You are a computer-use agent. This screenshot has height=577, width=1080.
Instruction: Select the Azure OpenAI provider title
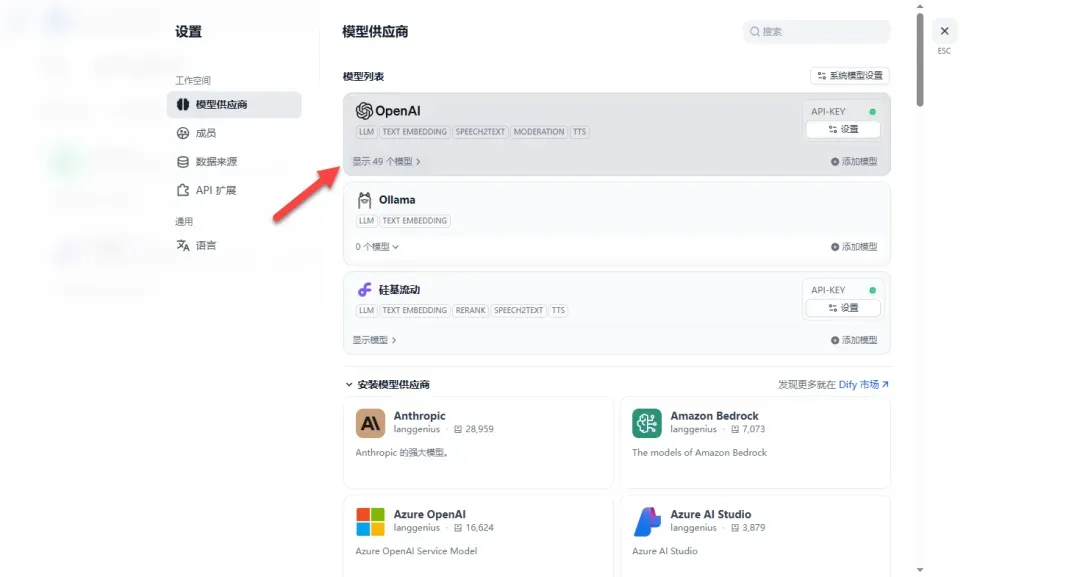pos(430,514)
